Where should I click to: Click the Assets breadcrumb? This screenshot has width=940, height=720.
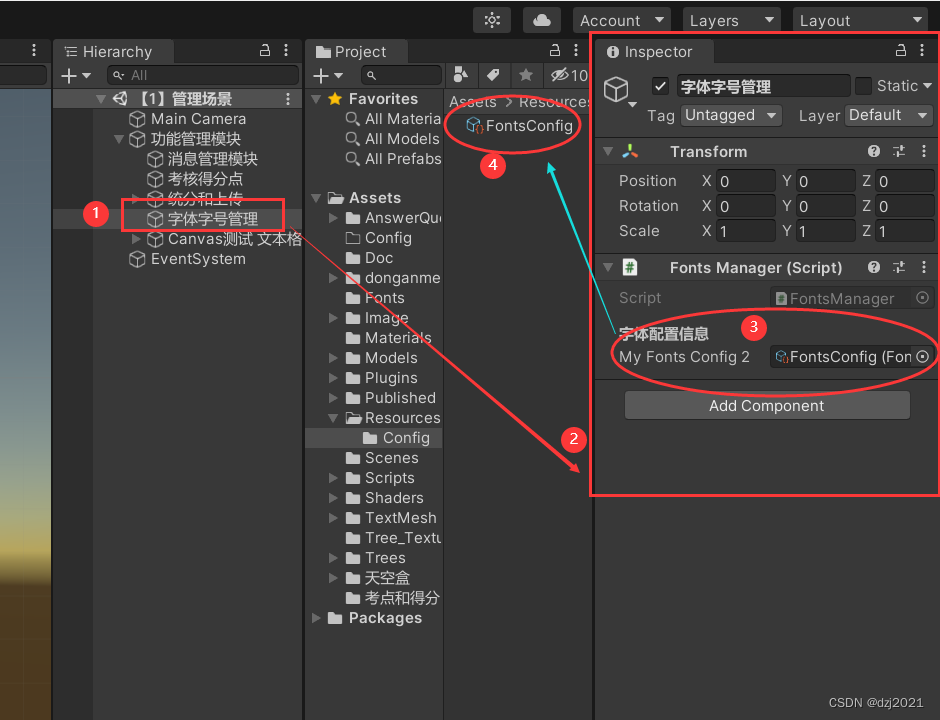pyautogui.click(x=473, y=102)
